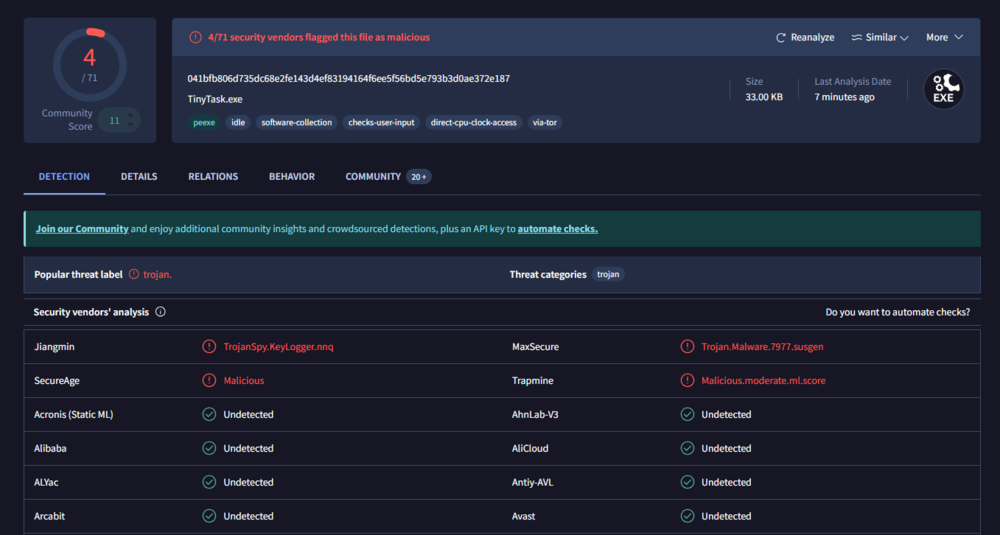
Task: Click the Jiangmin detection warning icon
Action: tap(209, 347)
